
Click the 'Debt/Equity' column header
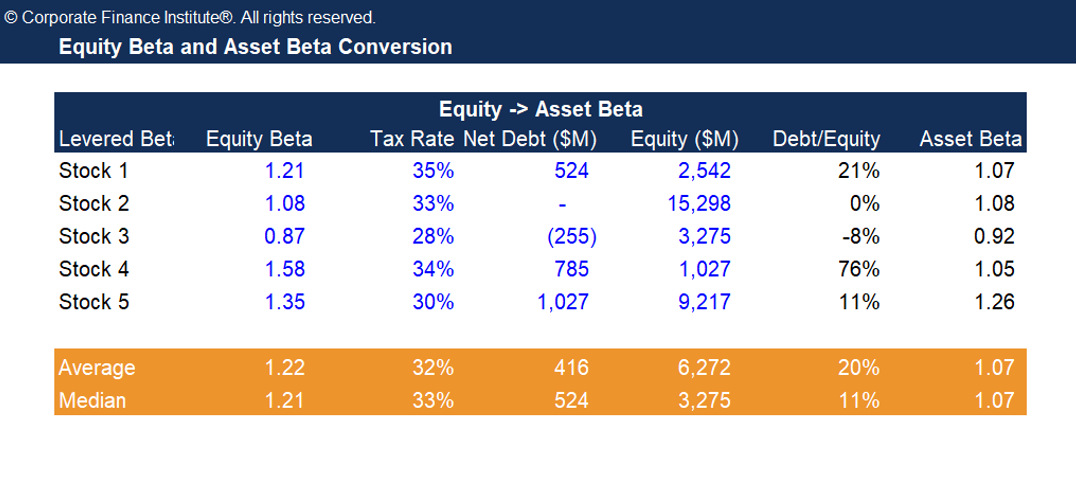[826, 139]
